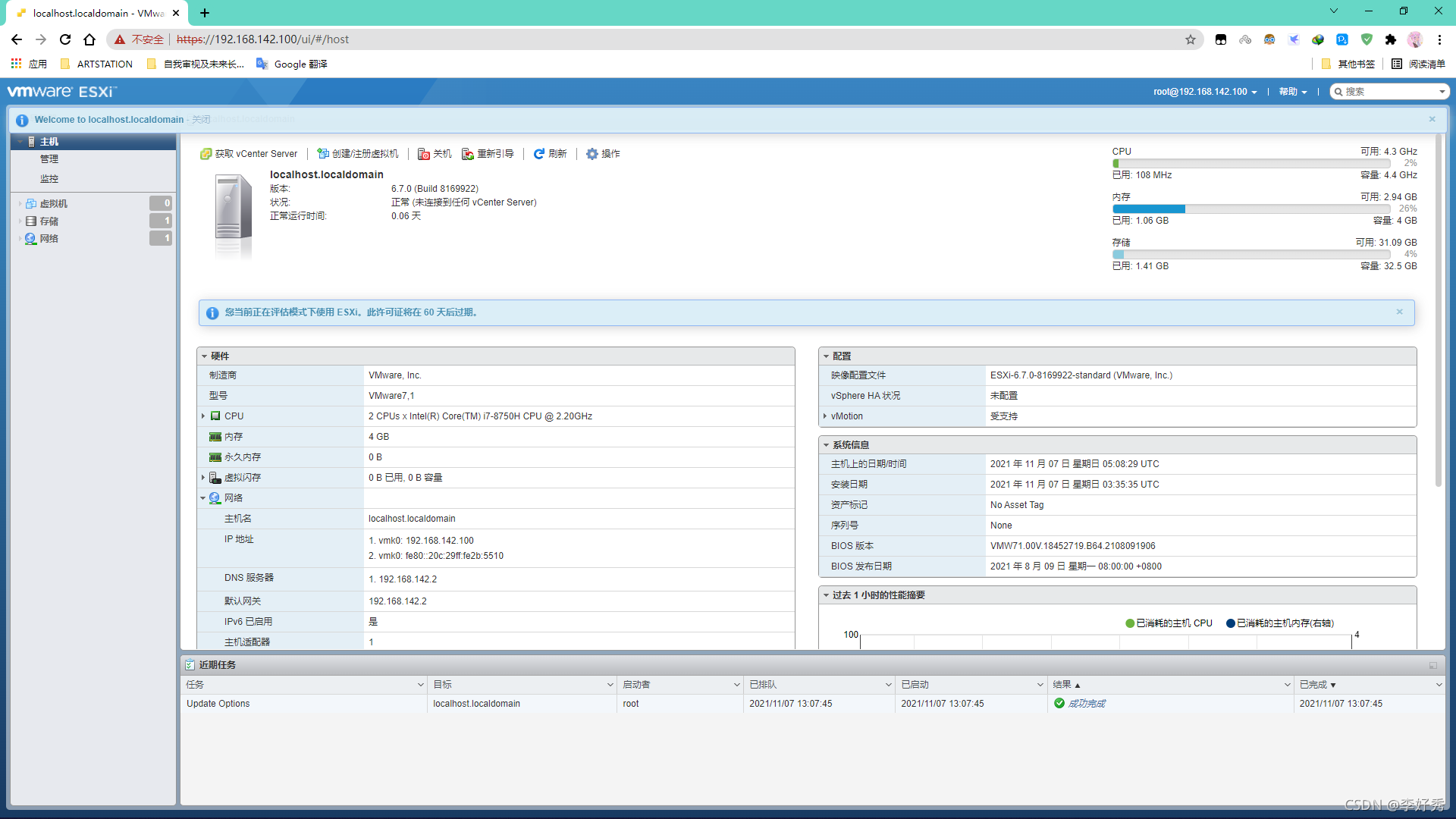Click the Get vCenter Server icon
This screenshot has height=819, width=1456.
206,154
